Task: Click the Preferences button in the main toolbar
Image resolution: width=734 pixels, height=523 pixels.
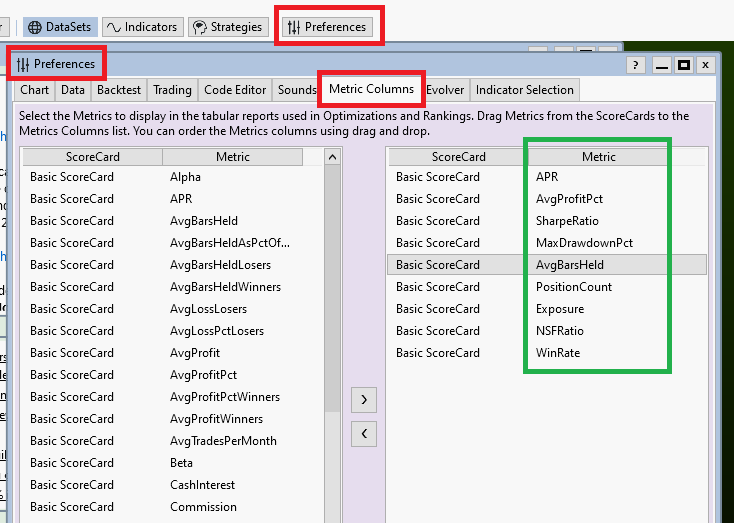Action: 326,27
